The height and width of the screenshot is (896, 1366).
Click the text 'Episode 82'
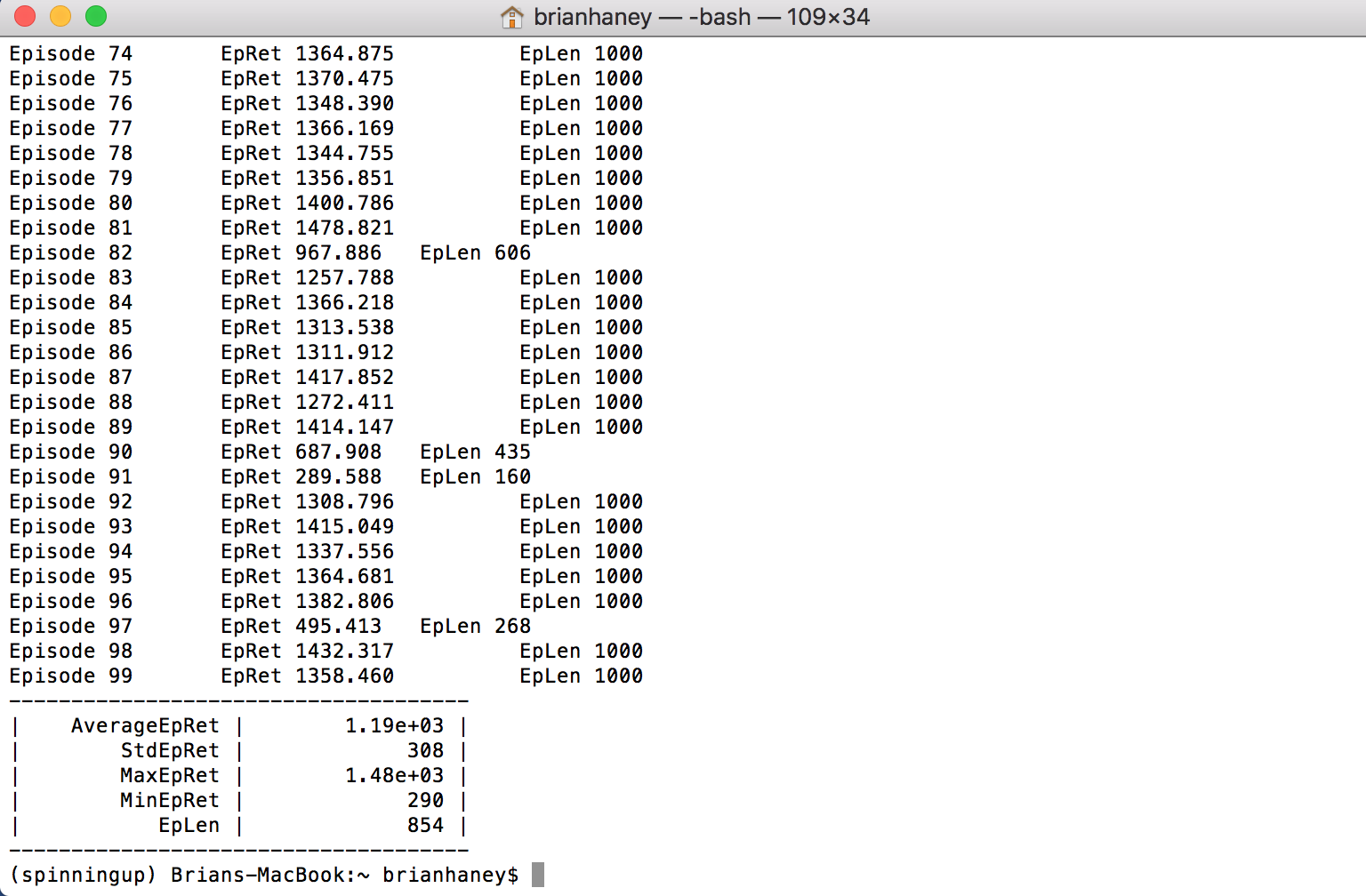[x=71, y=252]
